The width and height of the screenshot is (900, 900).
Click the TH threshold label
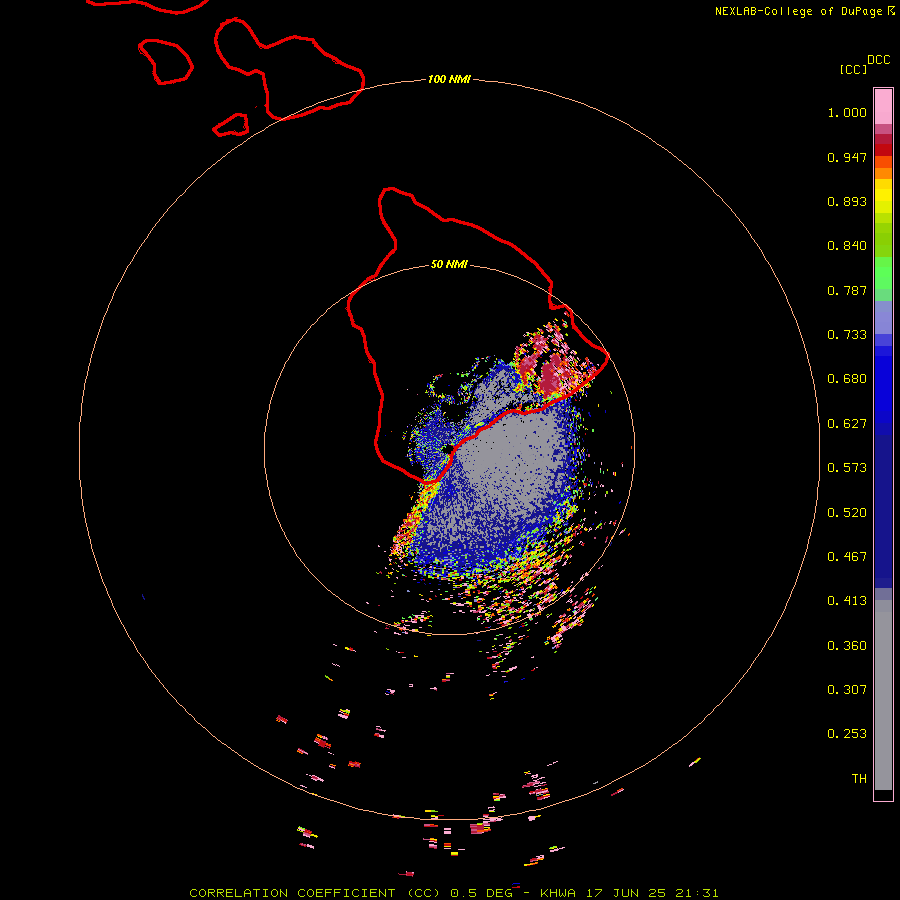coord(859,779)
